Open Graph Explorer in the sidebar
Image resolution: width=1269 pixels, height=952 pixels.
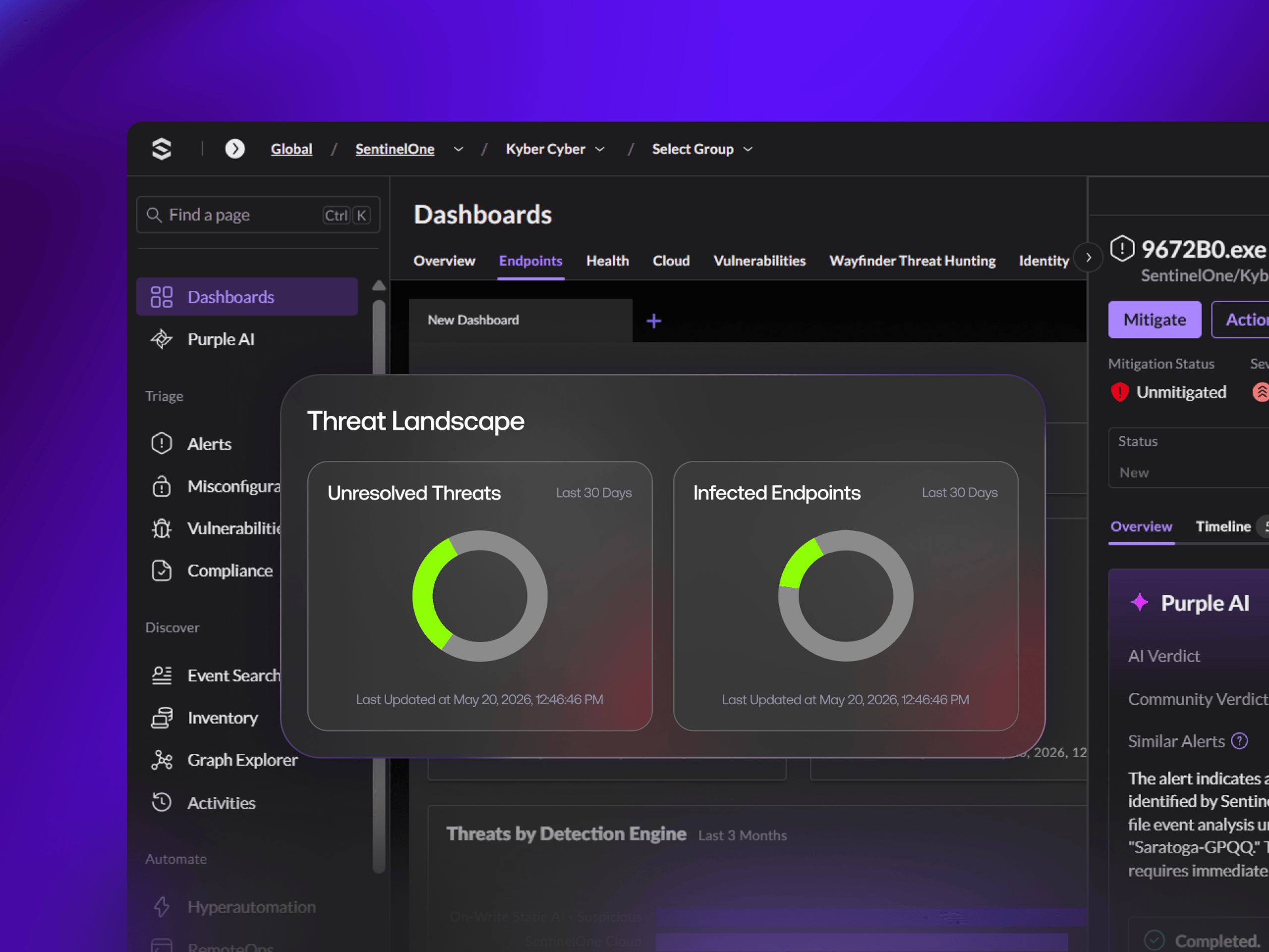pyautogui.click(x=242, y=760)
